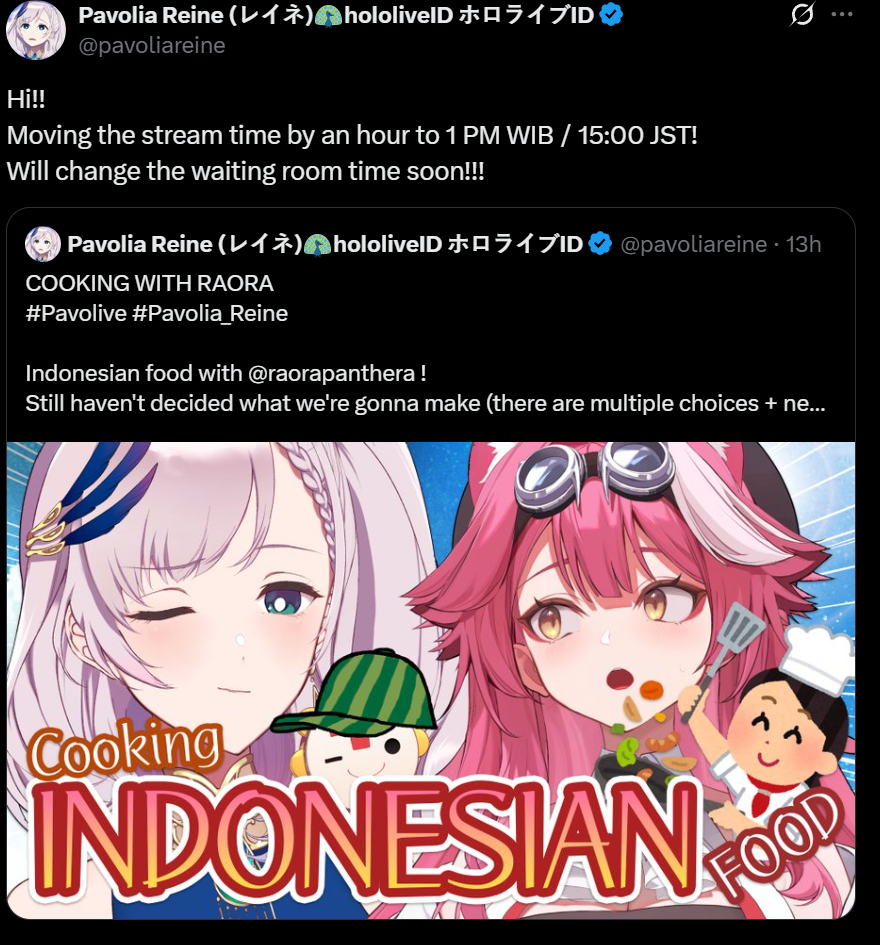Click the Grok slash-circle icon
The height and width of the screenshot is (945, 880).
tap(802, 14)
